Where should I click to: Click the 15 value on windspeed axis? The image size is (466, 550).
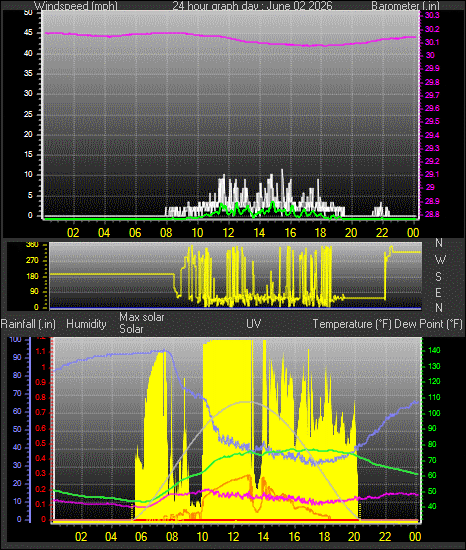tap(28, 155)
